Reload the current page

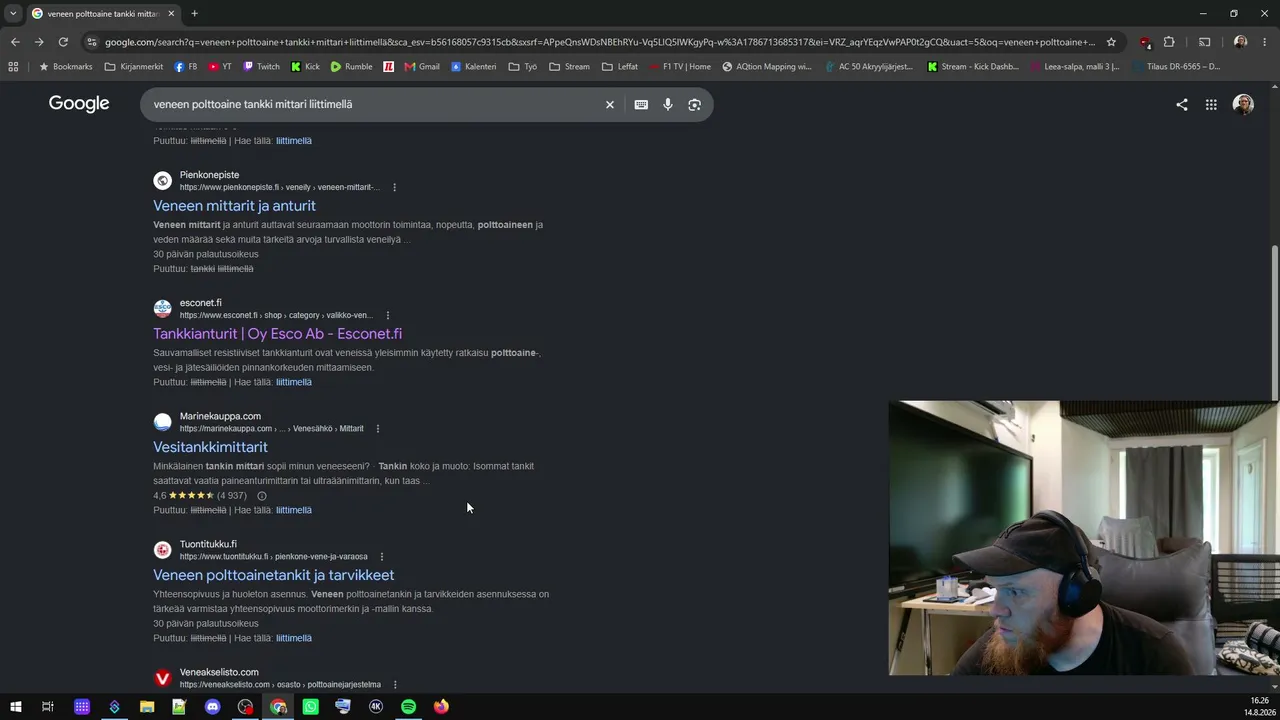click(63, 42)
